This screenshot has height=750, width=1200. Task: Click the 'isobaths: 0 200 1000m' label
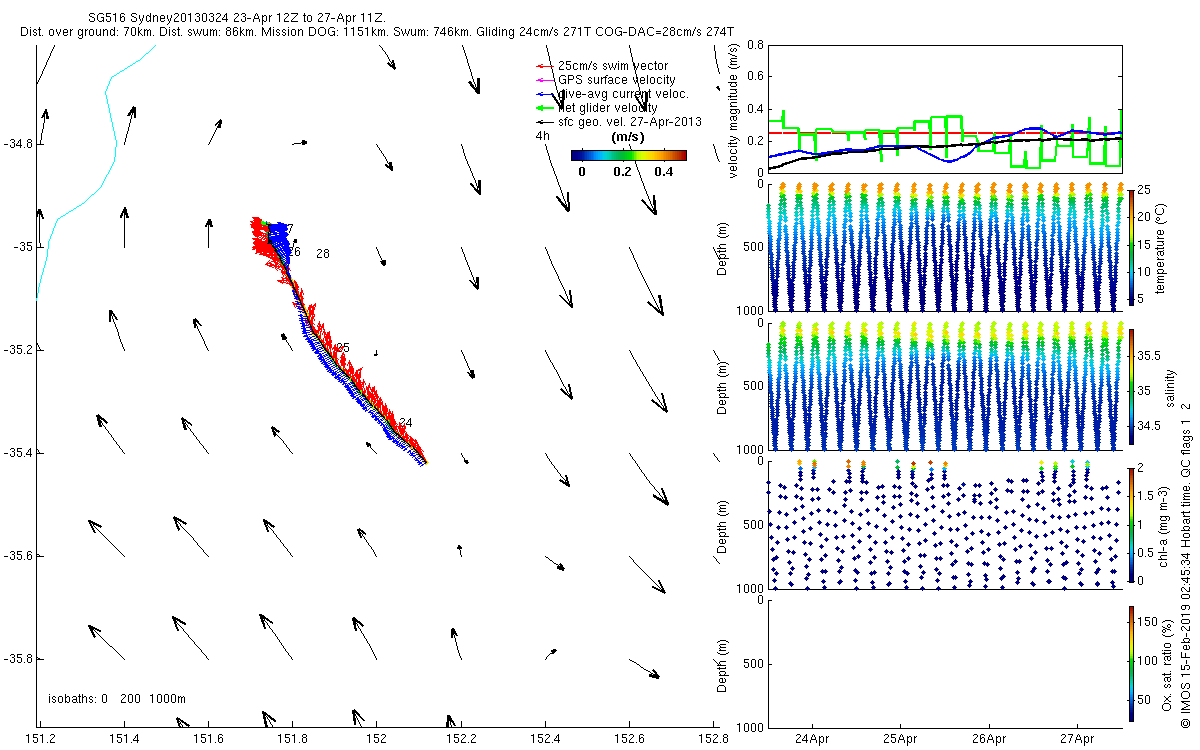pos(117,699)
